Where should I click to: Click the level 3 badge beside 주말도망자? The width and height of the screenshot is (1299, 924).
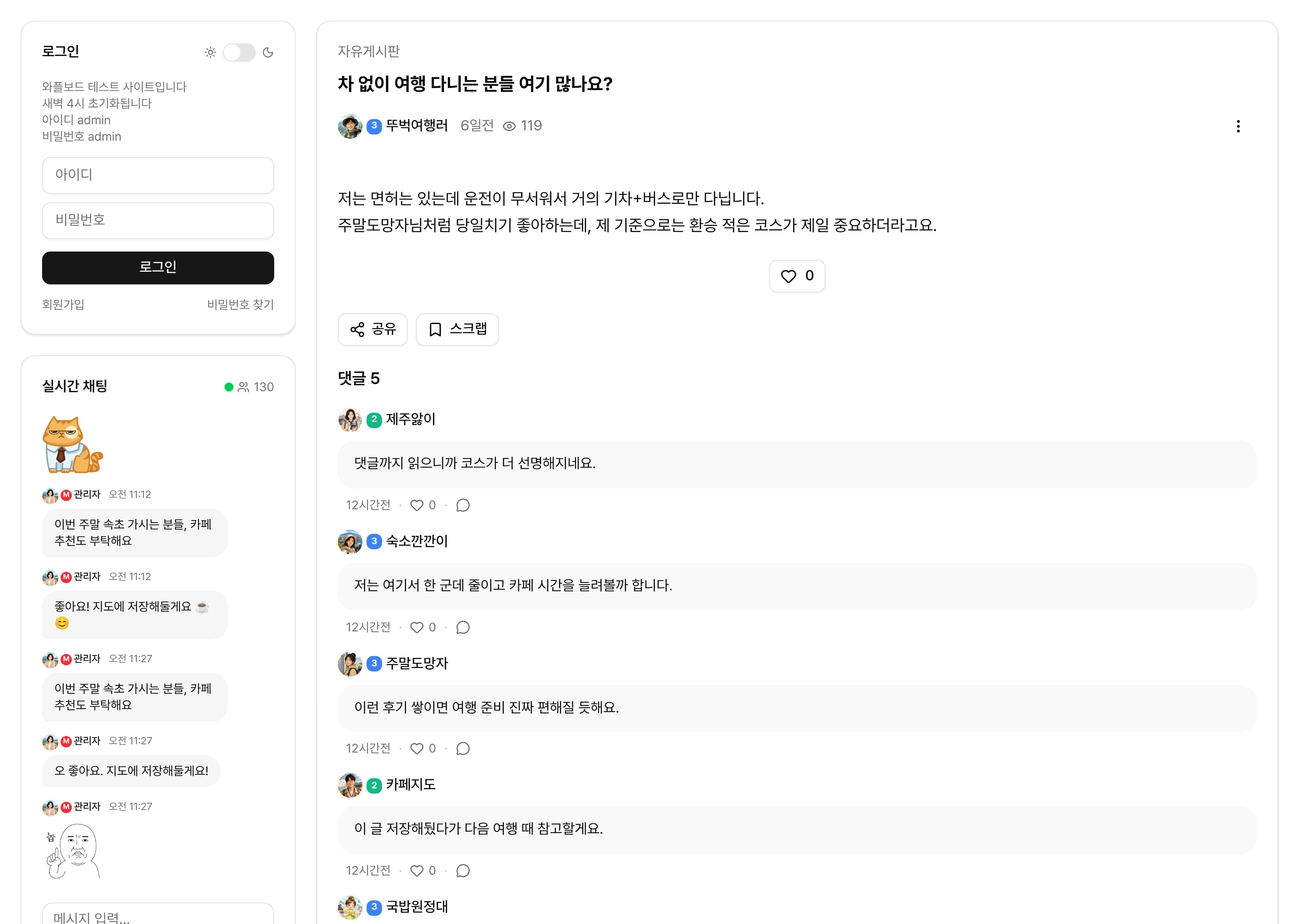(374, 664)
